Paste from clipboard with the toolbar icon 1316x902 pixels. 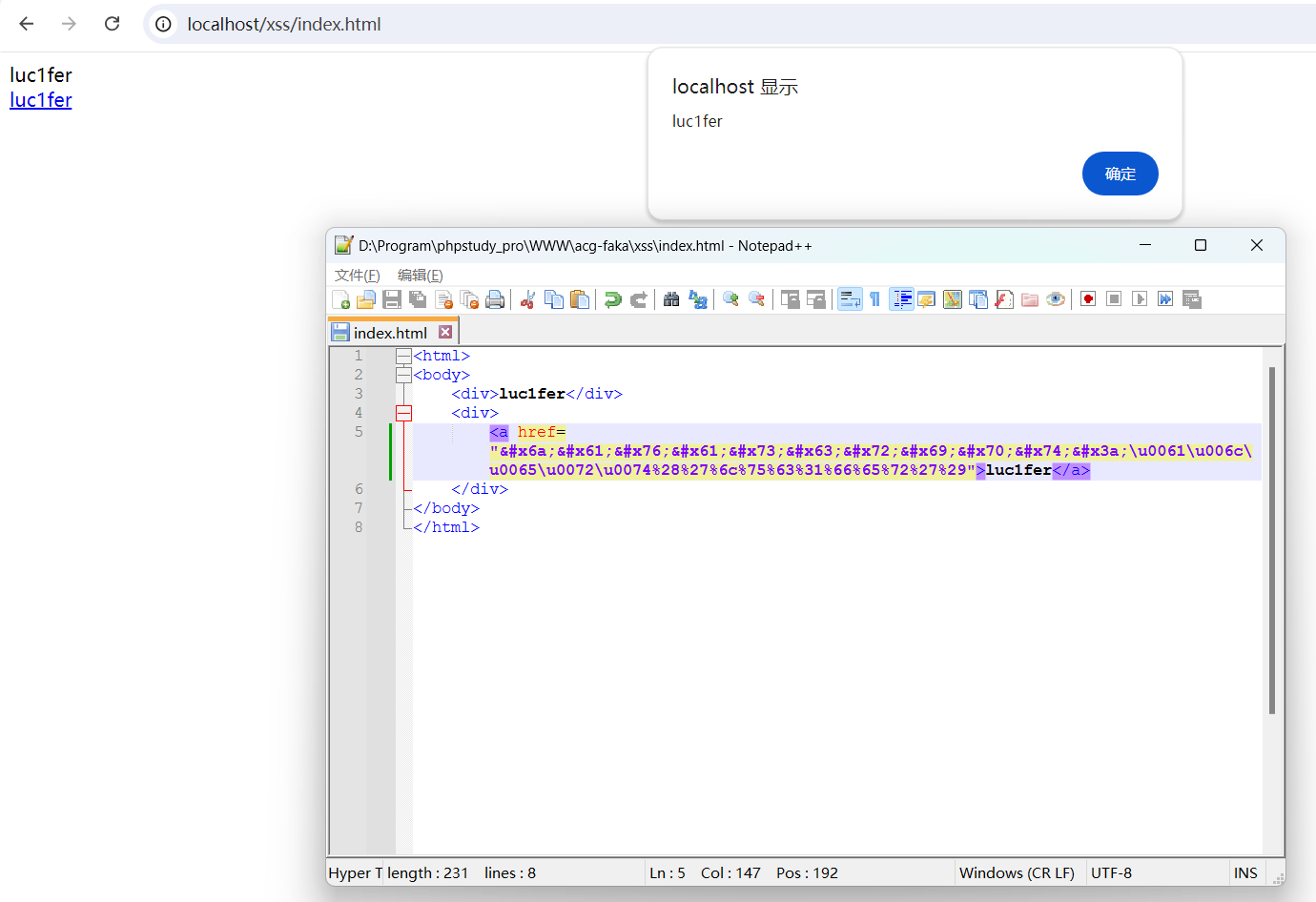tap(579, 299)
